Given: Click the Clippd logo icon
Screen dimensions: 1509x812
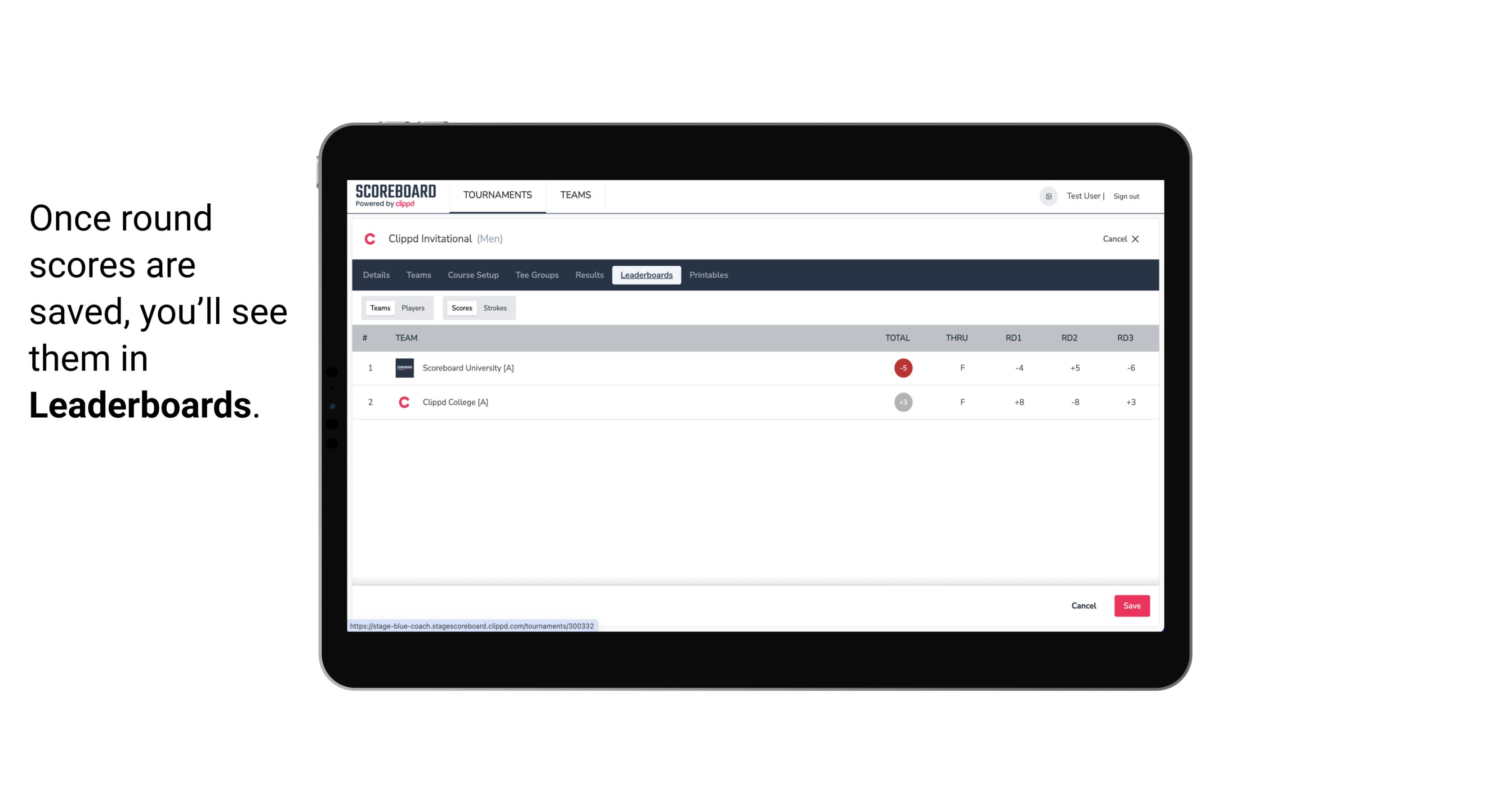Looking at the screenshot, I should coord(371,238).
